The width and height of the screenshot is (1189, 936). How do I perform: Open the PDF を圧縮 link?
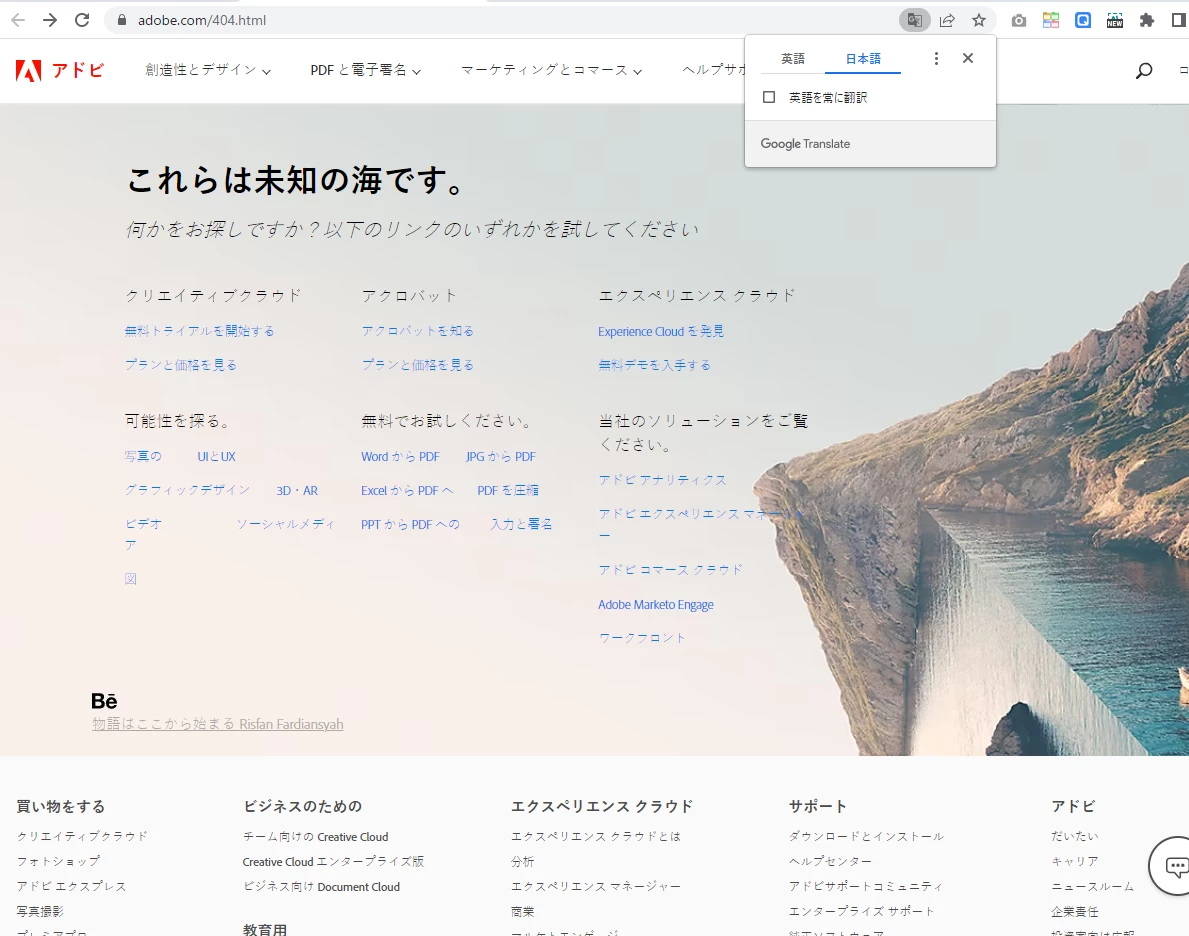(x=508, y=491)
